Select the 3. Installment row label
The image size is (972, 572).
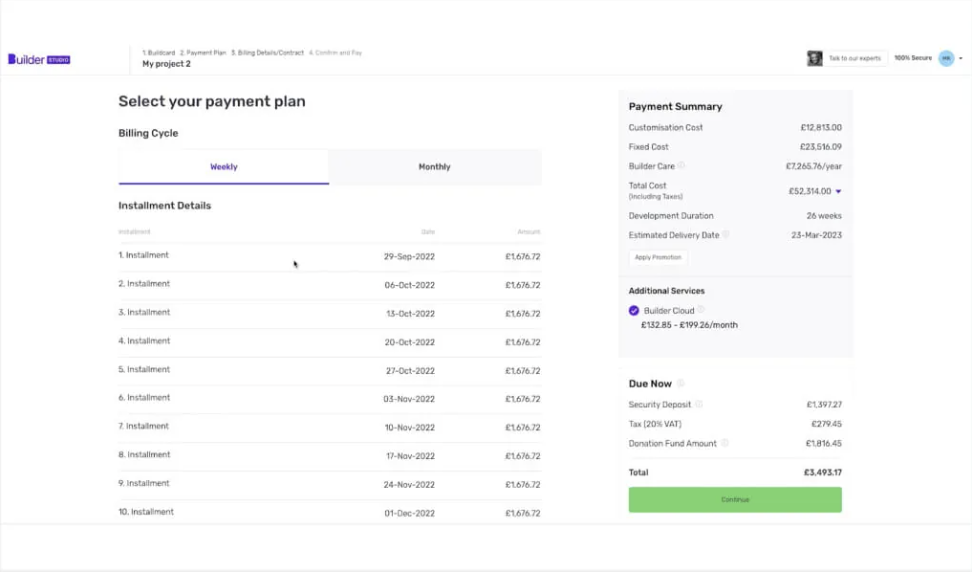click(144, 312)
